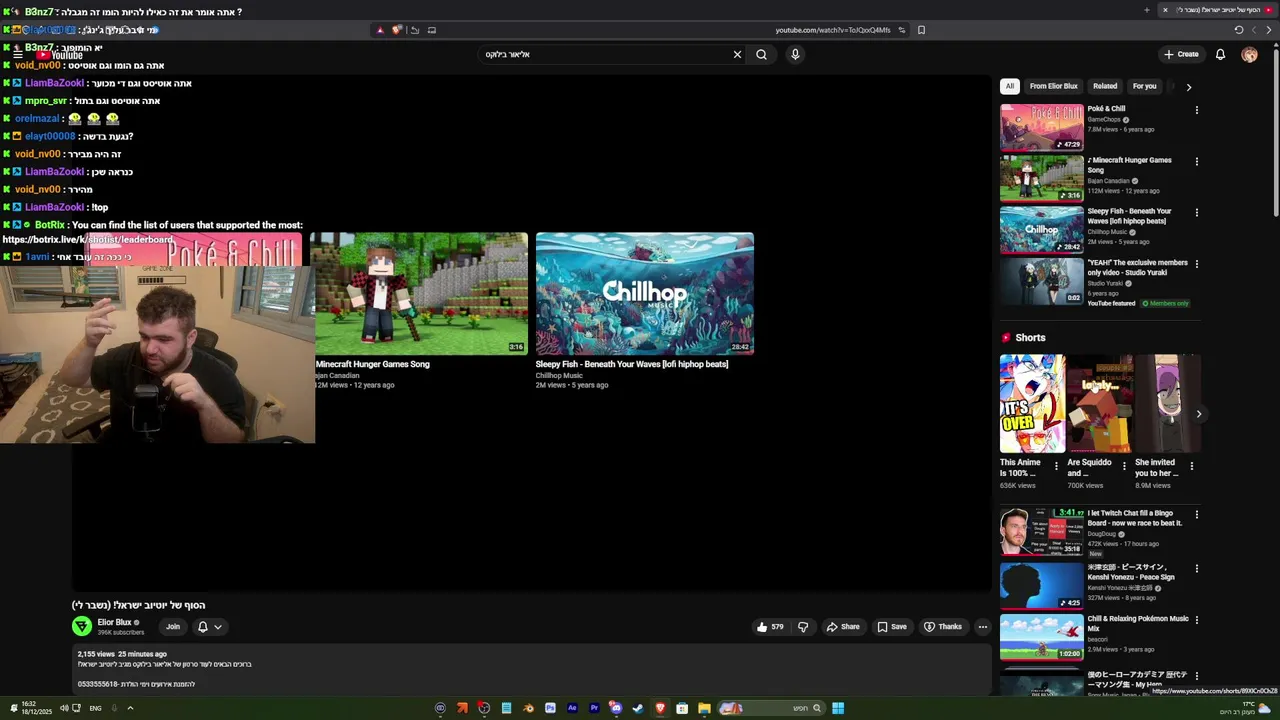1280x720 pixels.
Task: Click the browser address bar URL
Action: coord(832,30)
